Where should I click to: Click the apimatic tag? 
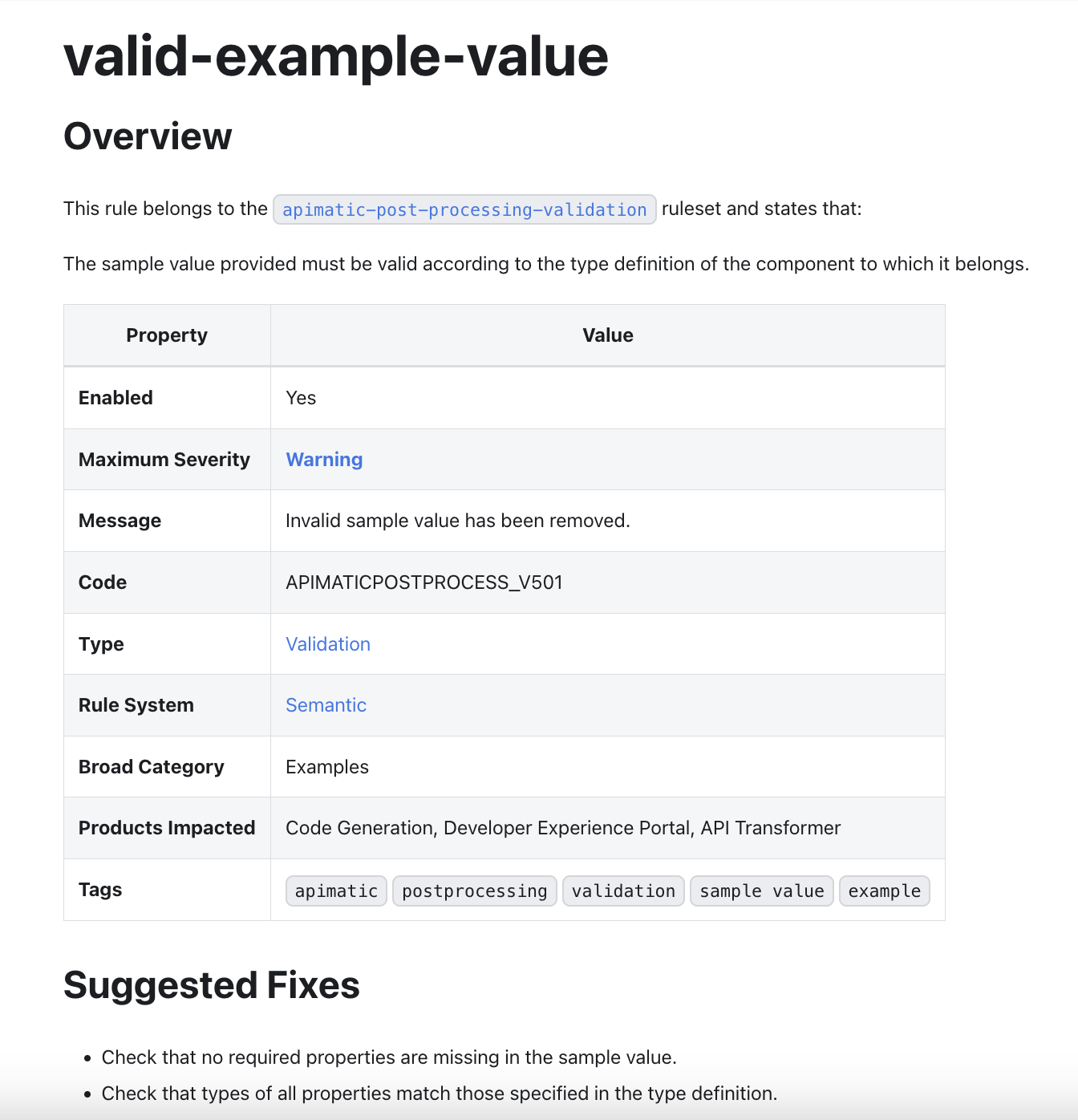point(336,891)
